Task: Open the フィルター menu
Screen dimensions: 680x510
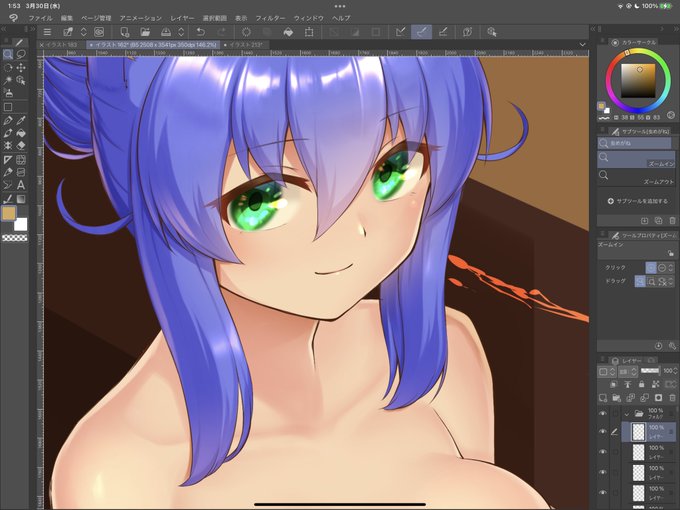Action: coord(270,18)
